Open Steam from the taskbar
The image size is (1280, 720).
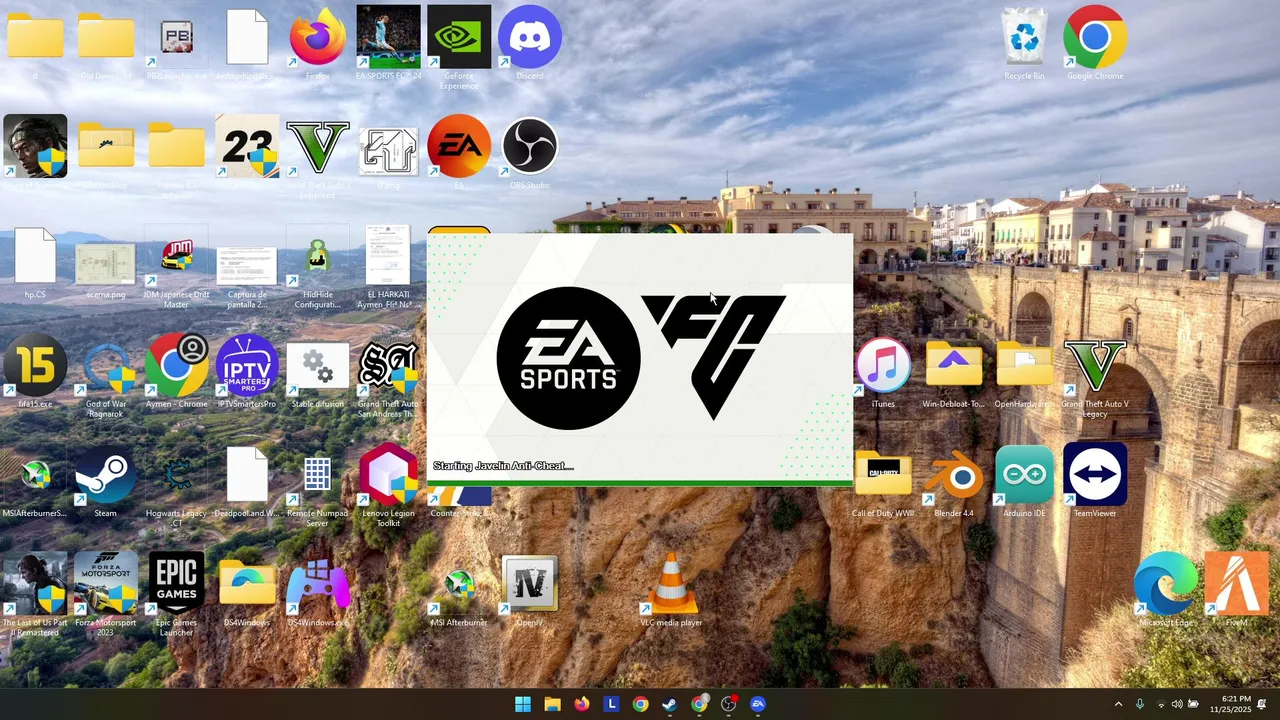(669, 704)
